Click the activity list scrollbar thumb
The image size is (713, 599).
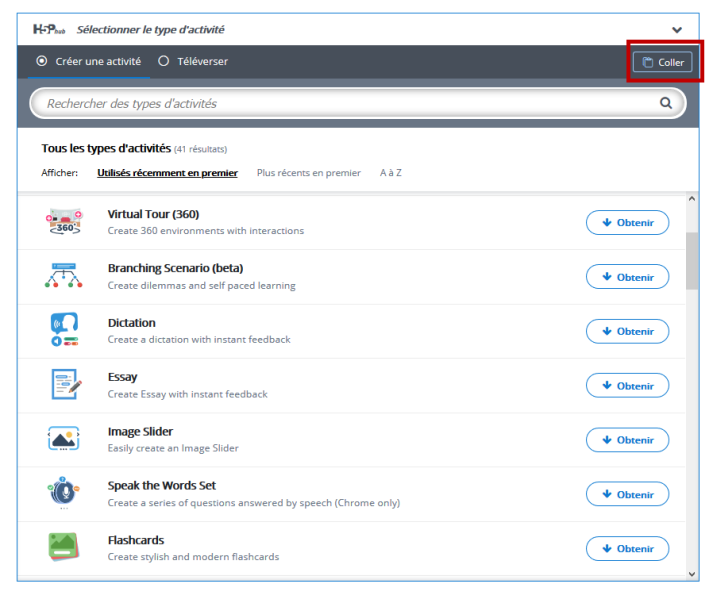(x=692, y=261)
